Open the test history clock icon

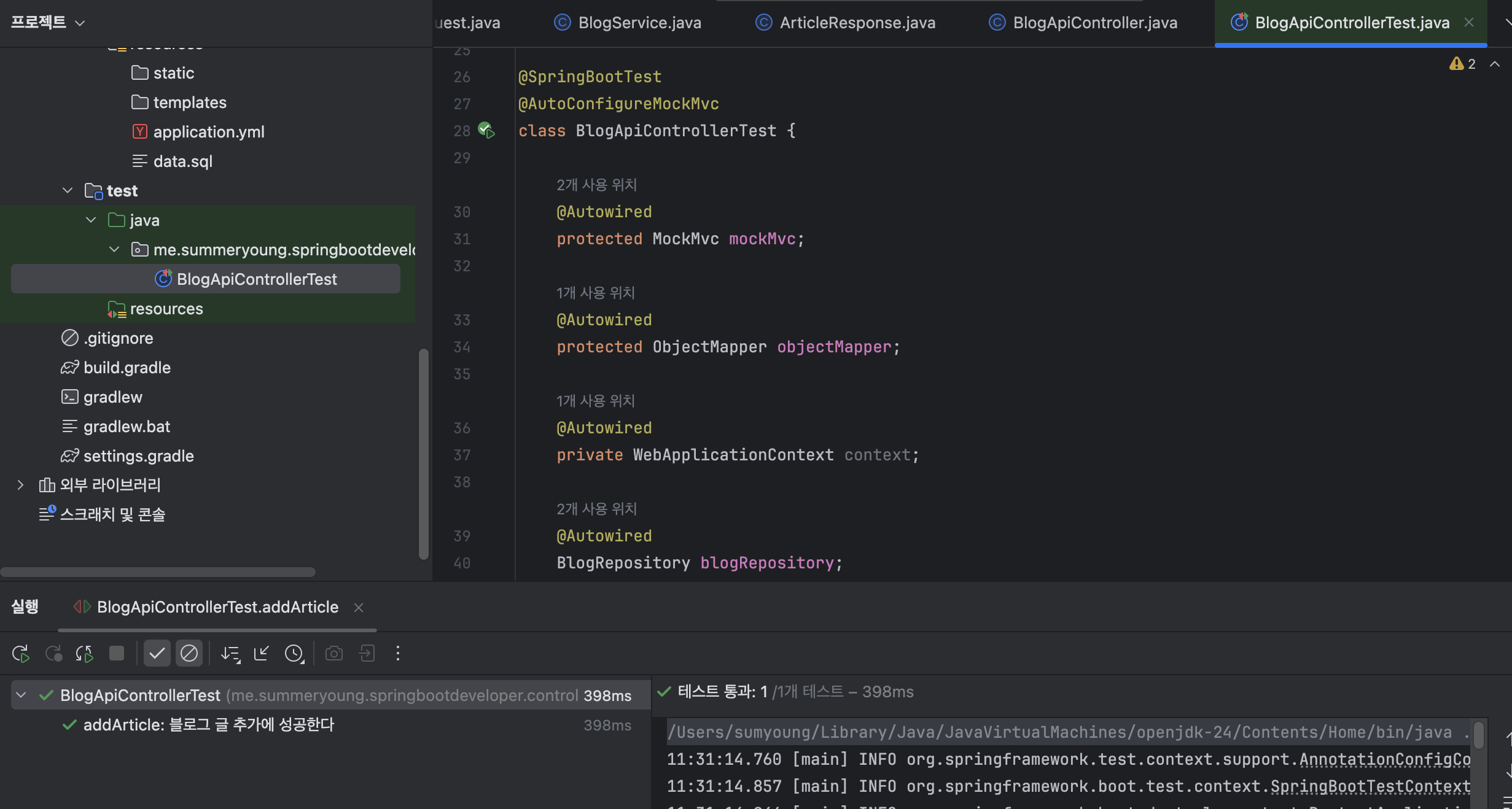(294, 654)
